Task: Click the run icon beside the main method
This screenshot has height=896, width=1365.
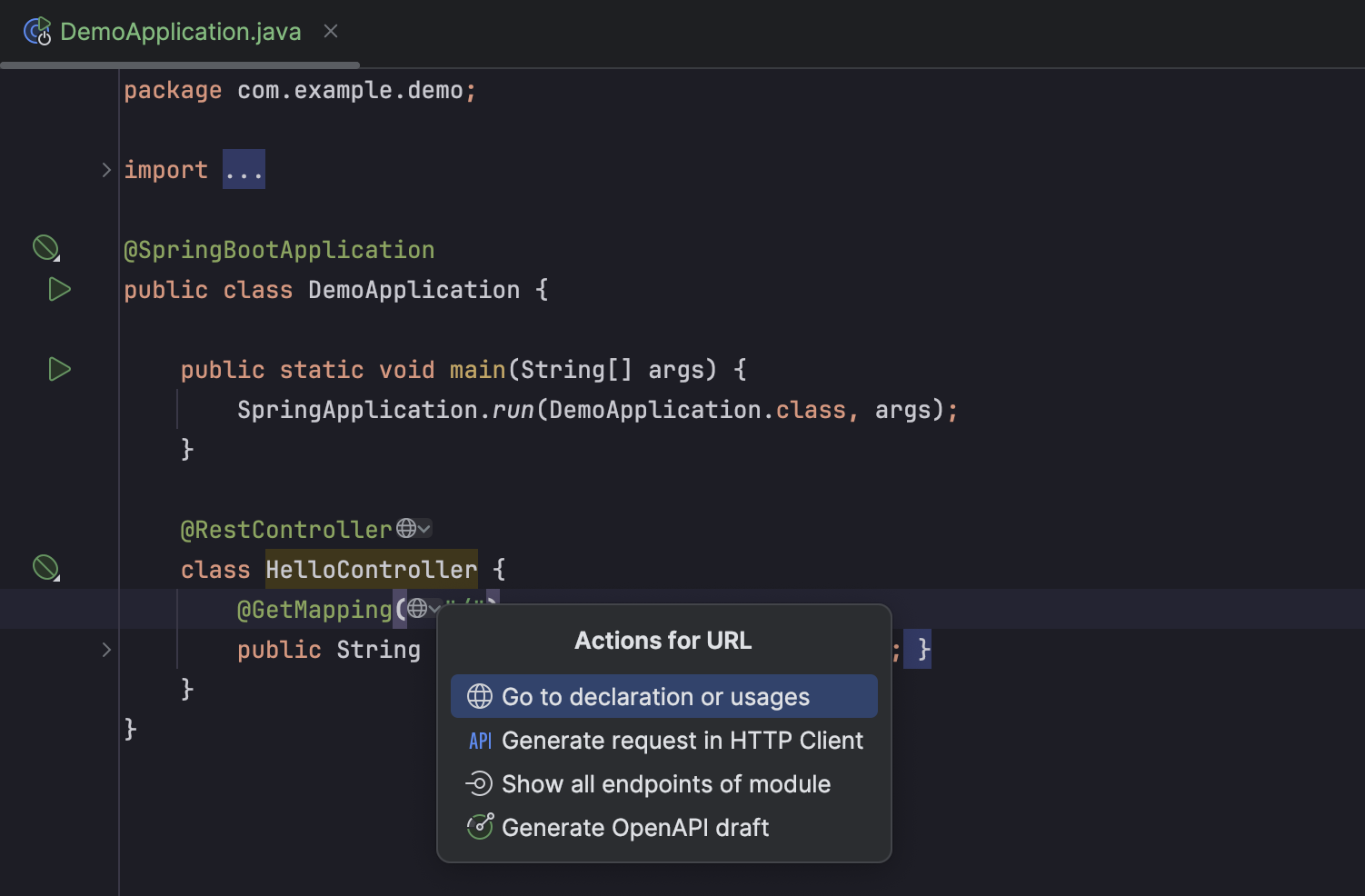Action: [59, 370]
